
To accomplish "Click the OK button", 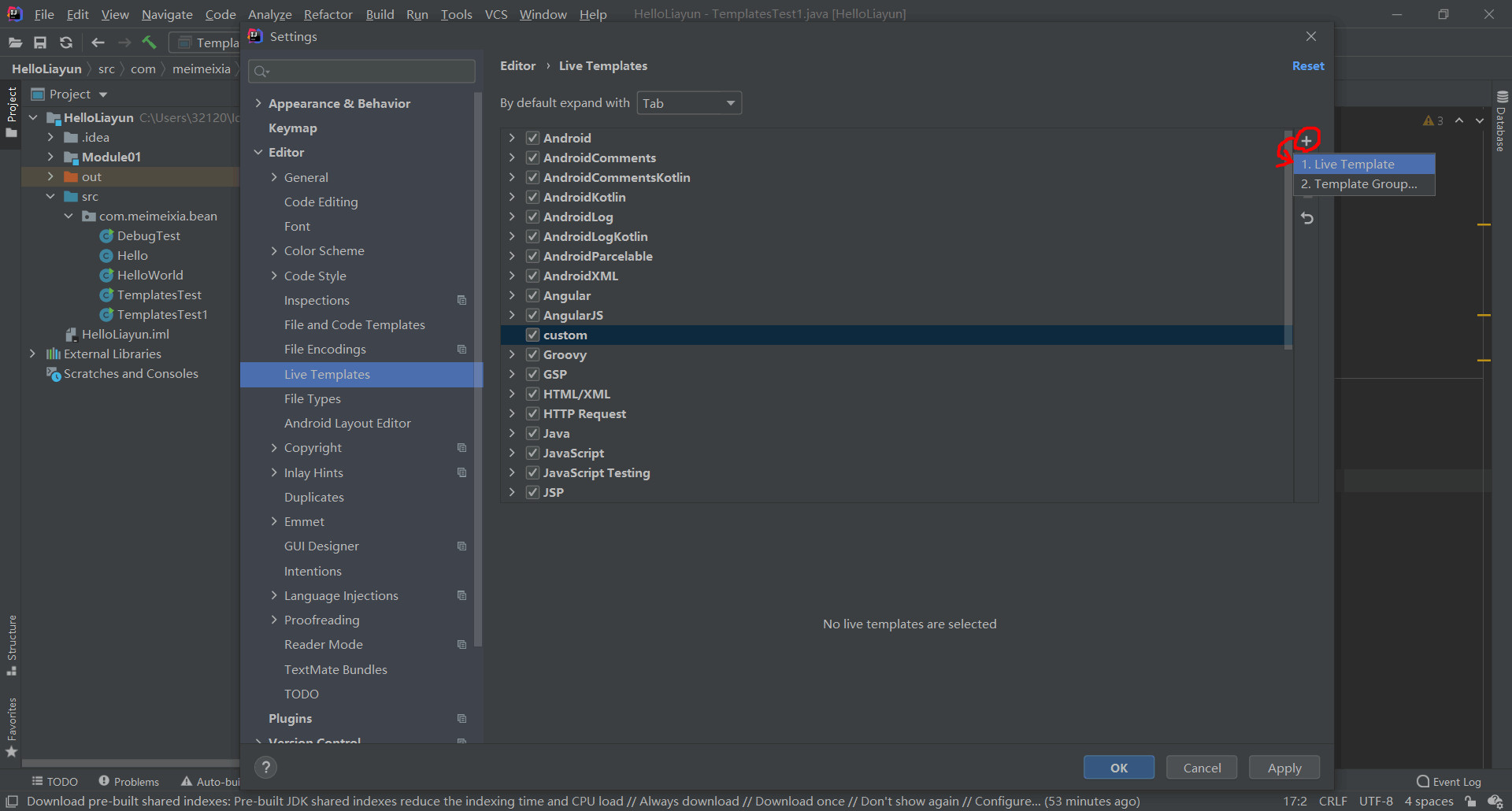I will [1119, 768].
